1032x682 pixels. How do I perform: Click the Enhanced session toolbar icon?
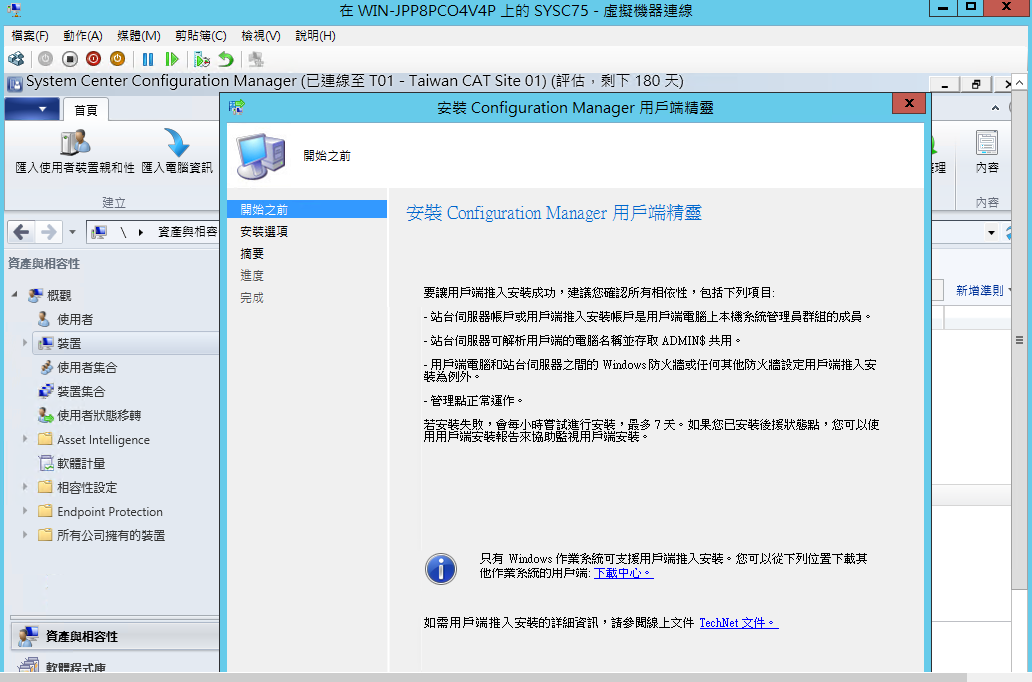pos(256,59)
